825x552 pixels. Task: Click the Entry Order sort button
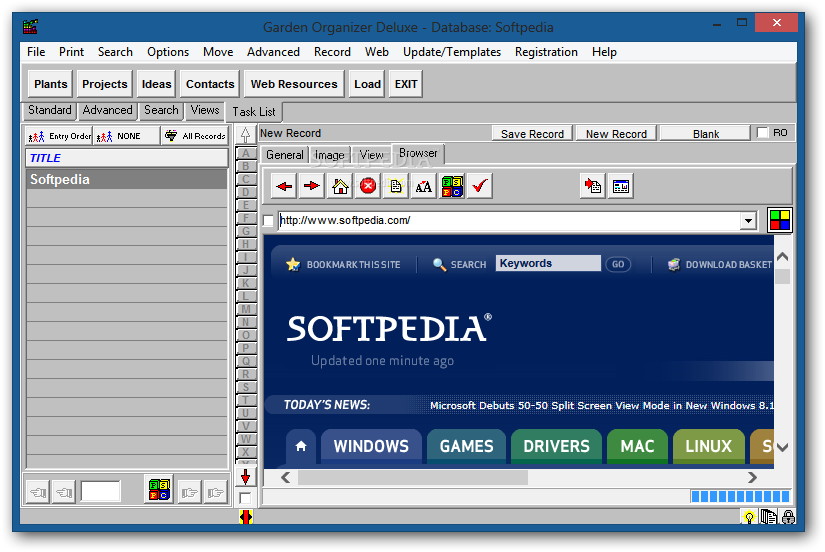59,136
